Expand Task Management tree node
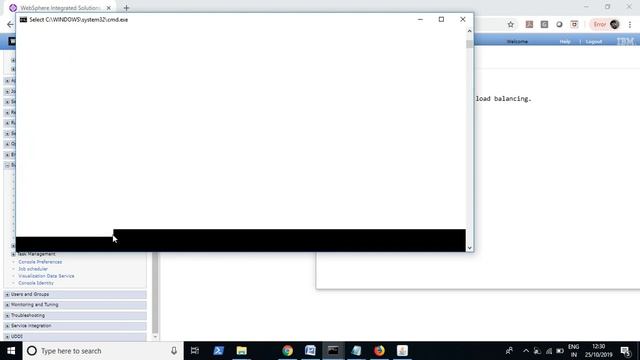 [13, 254]
